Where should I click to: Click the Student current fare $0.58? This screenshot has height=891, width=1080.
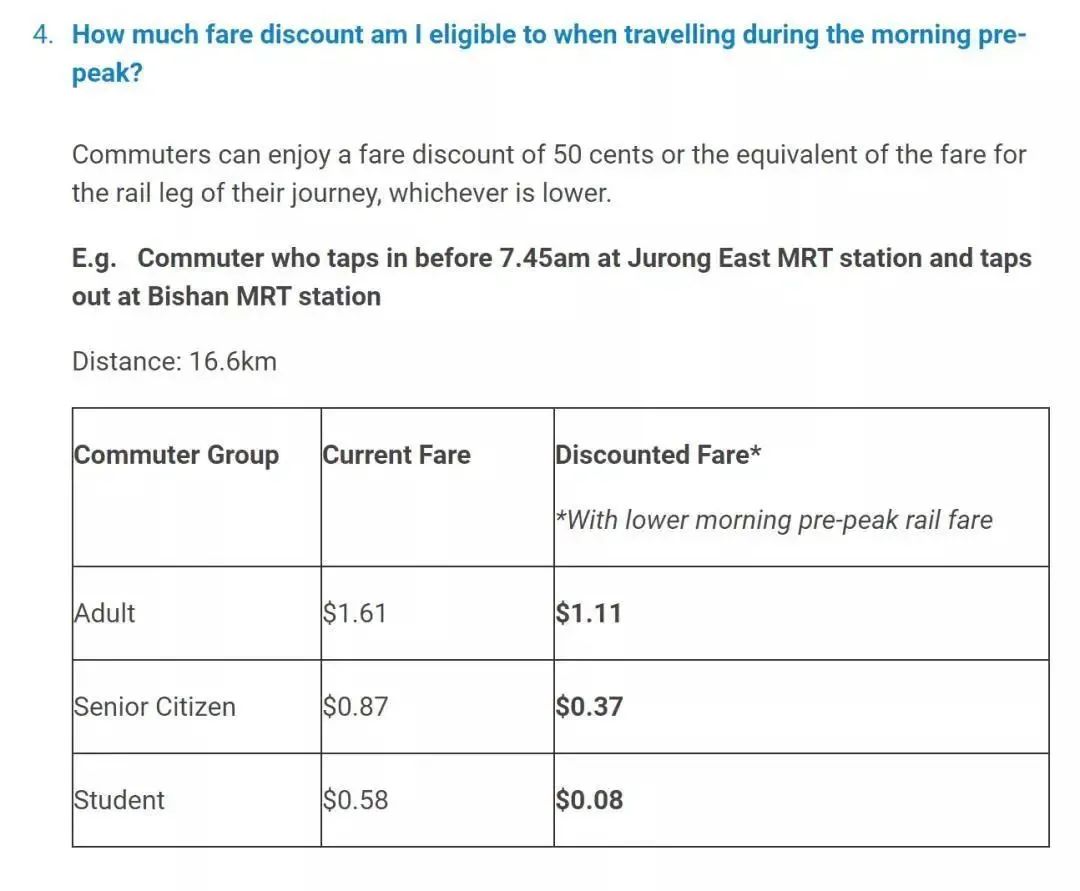(x=355, y=800)
